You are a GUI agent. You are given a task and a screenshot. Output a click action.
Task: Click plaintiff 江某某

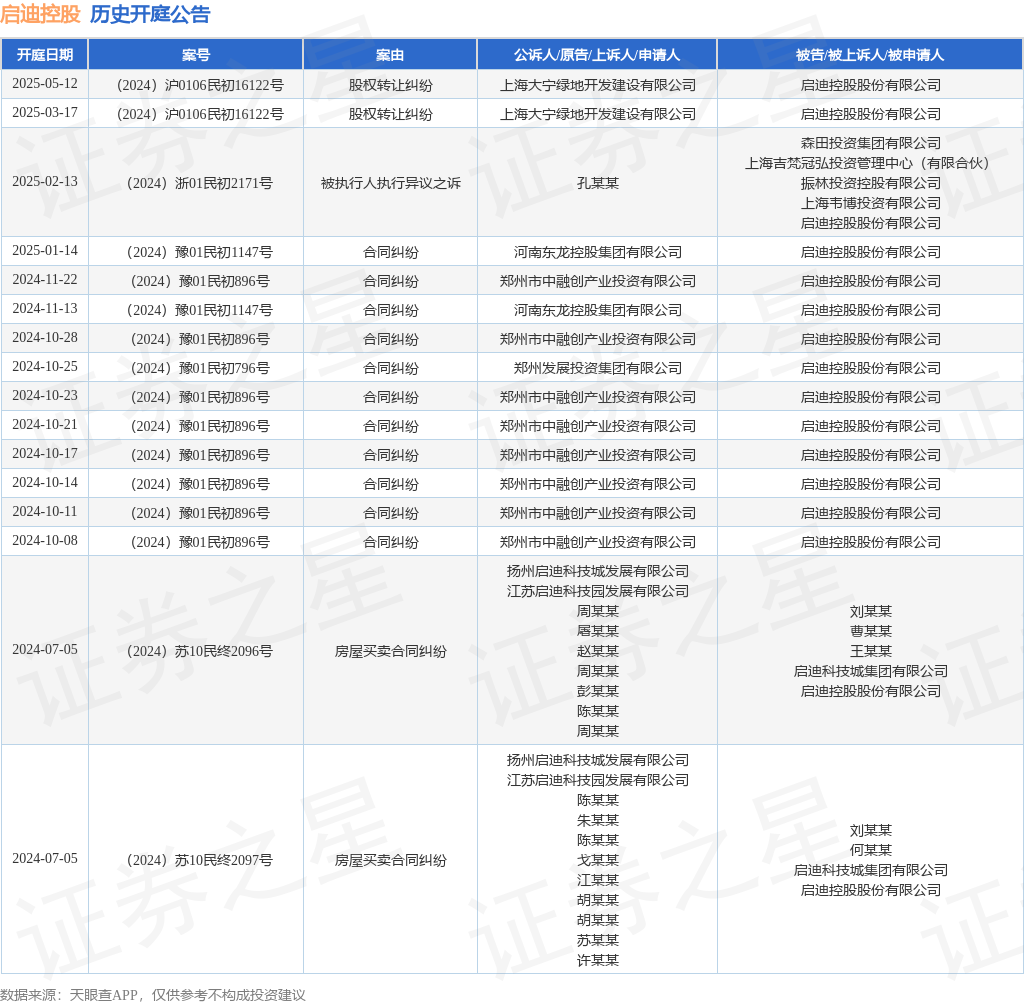click(x=598, y=881)
